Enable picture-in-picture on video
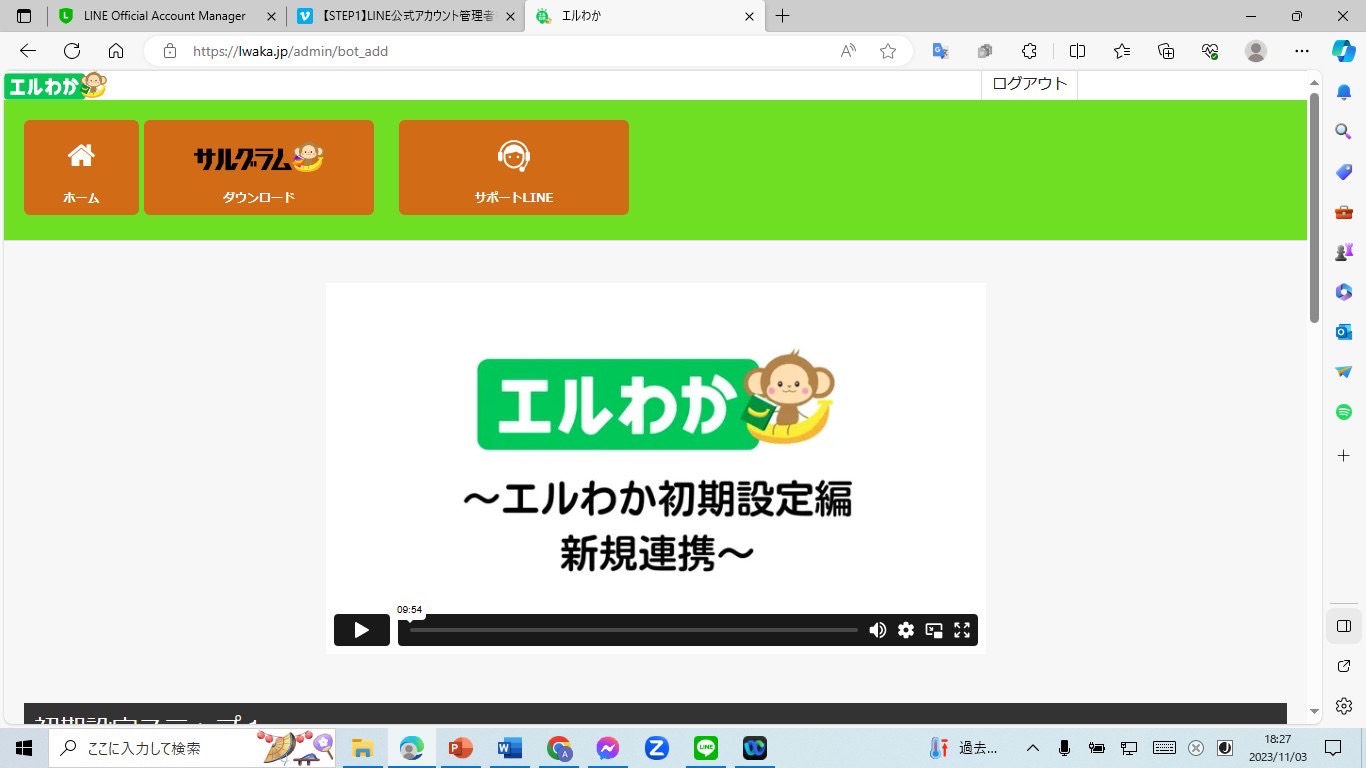1366x768 pixels. (x=934, y=630)
